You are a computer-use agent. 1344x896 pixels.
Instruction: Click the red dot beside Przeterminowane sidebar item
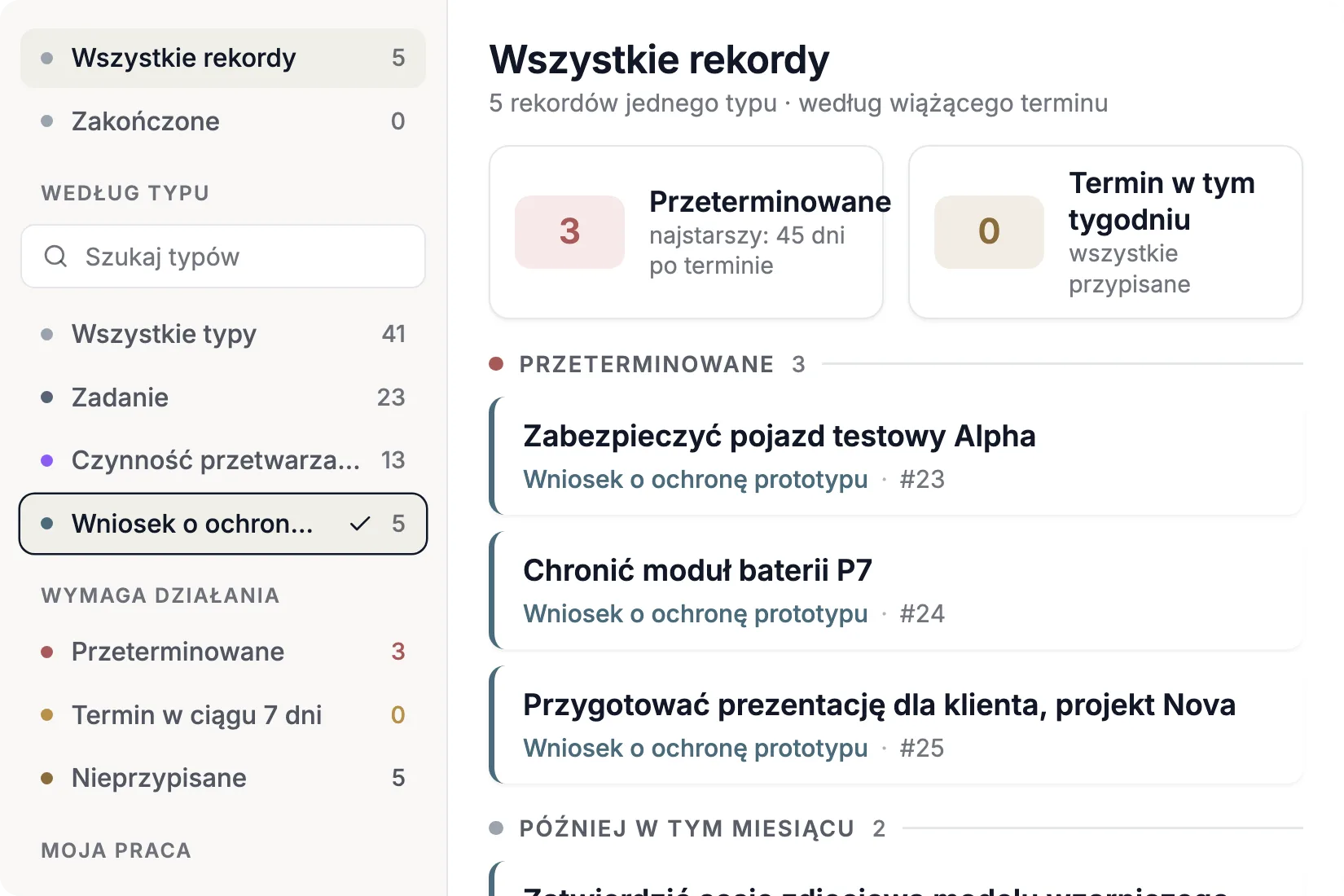coord(47,652)
